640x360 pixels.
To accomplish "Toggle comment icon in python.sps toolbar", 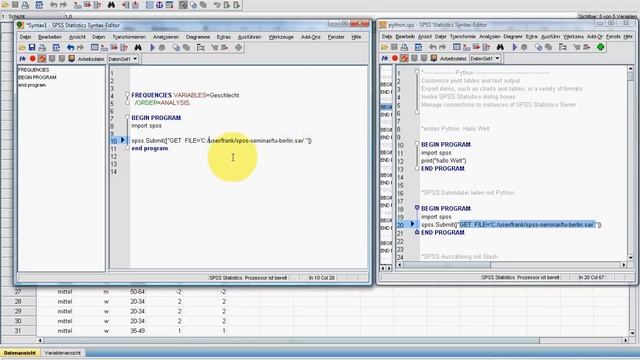I will pyautogui.click(x=404, y=58).
